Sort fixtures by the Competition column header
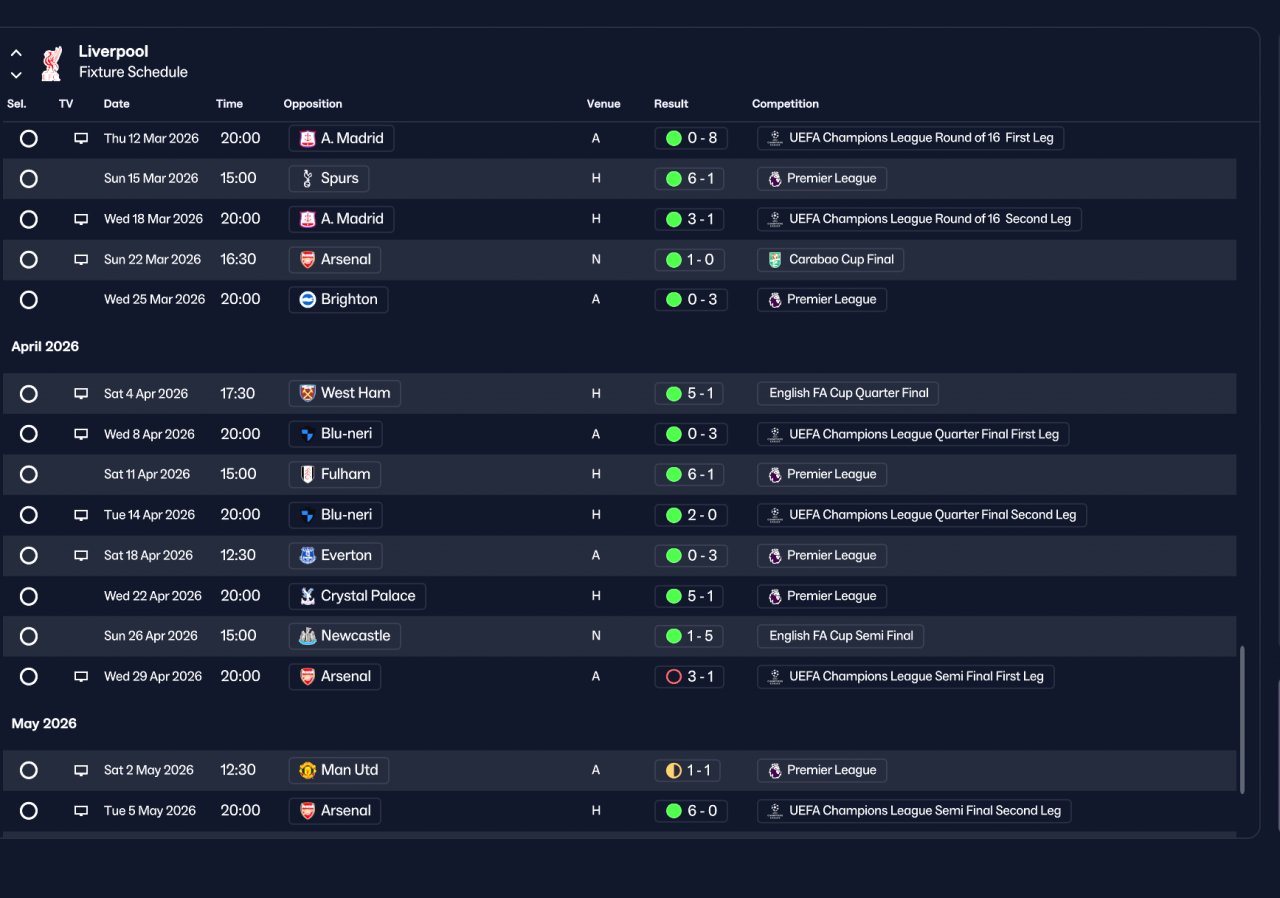 [785, 104]
